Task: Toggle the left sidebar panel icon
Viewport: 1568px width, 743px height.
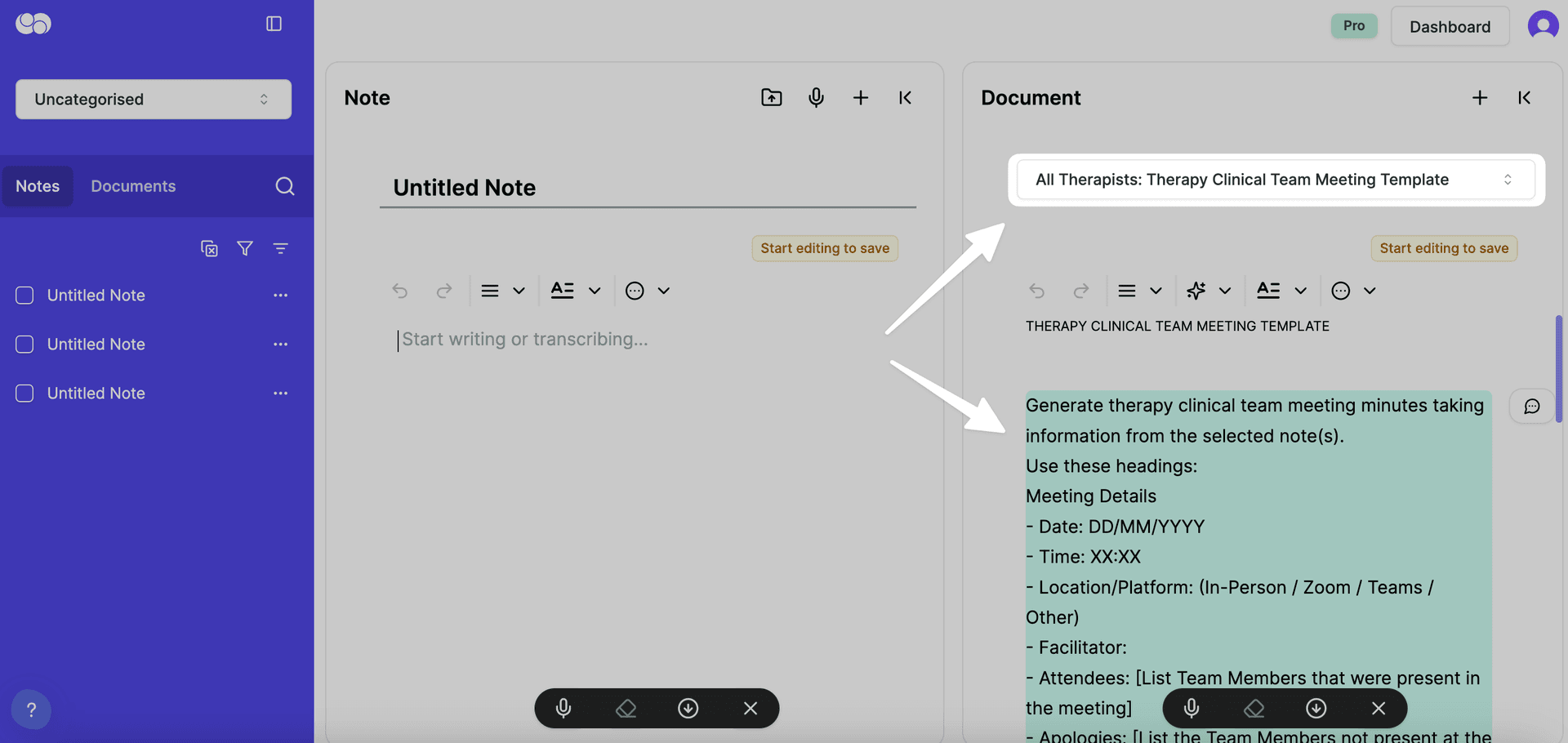Action: [x=274, y=24]
